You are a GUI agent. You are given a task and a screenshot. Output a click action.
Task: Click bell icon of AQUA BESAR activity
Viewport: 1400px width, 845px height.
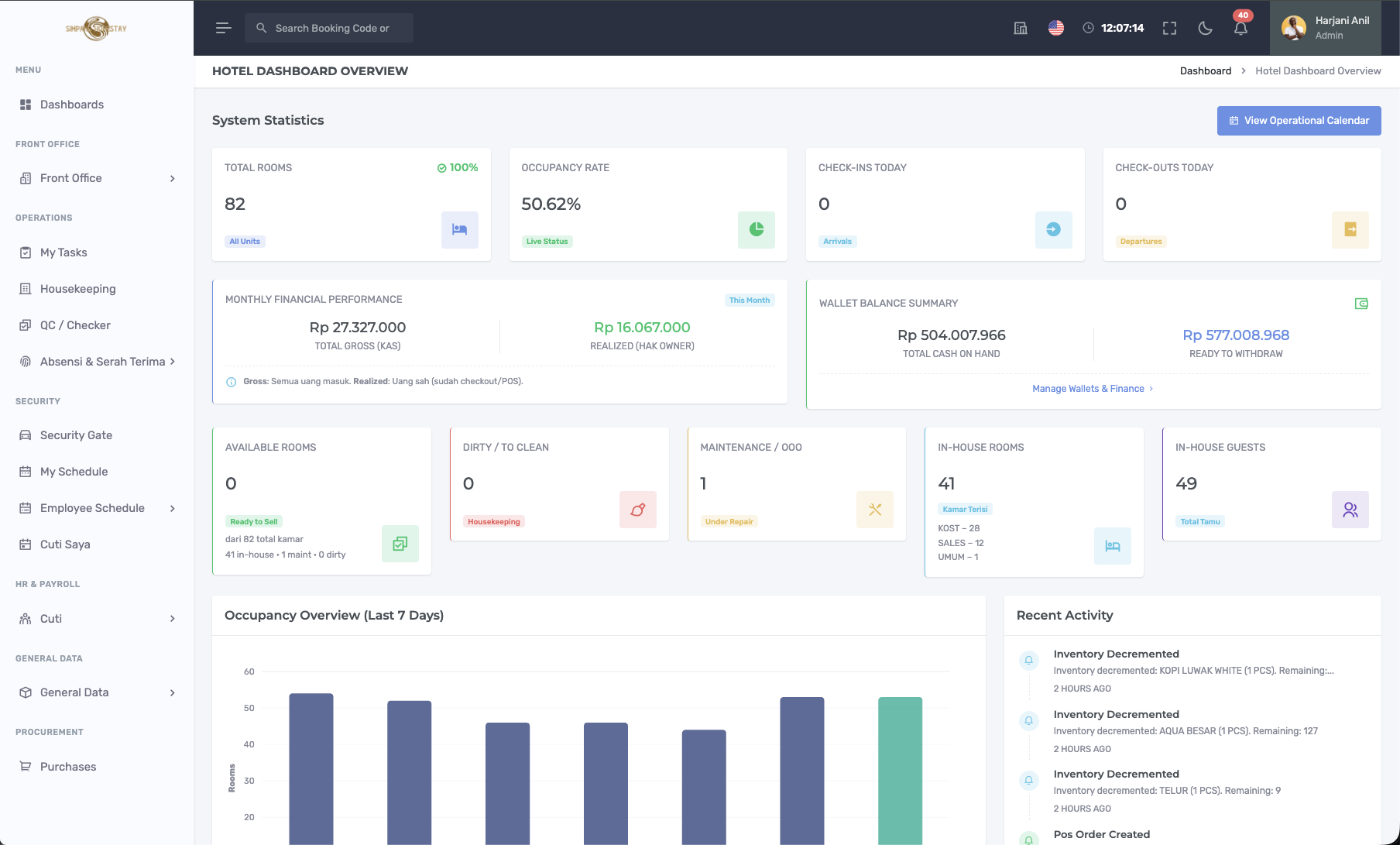tap(1028, 721)
